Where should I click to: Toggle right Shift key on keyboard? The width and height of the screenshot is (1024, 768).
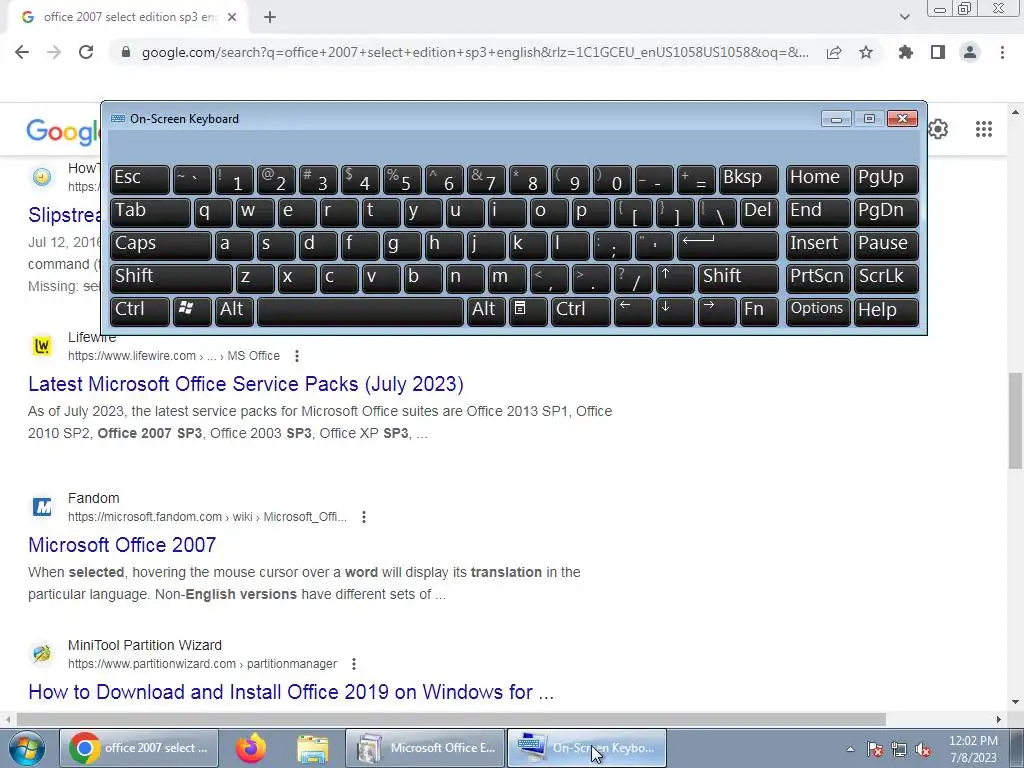[739, 278]
